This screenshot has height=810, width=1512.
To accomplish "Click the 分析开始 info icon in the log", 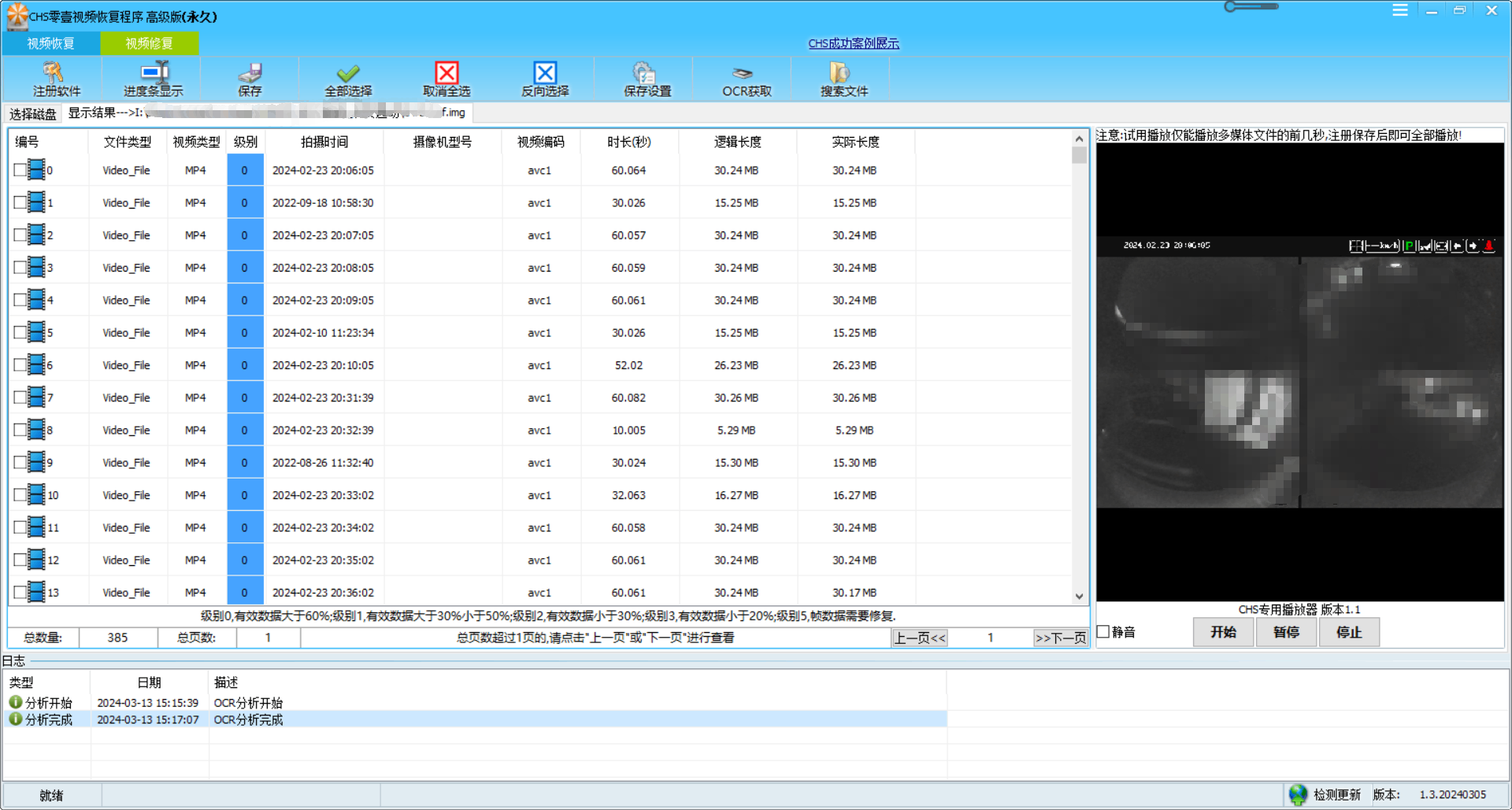I will (x=15, y=701).
